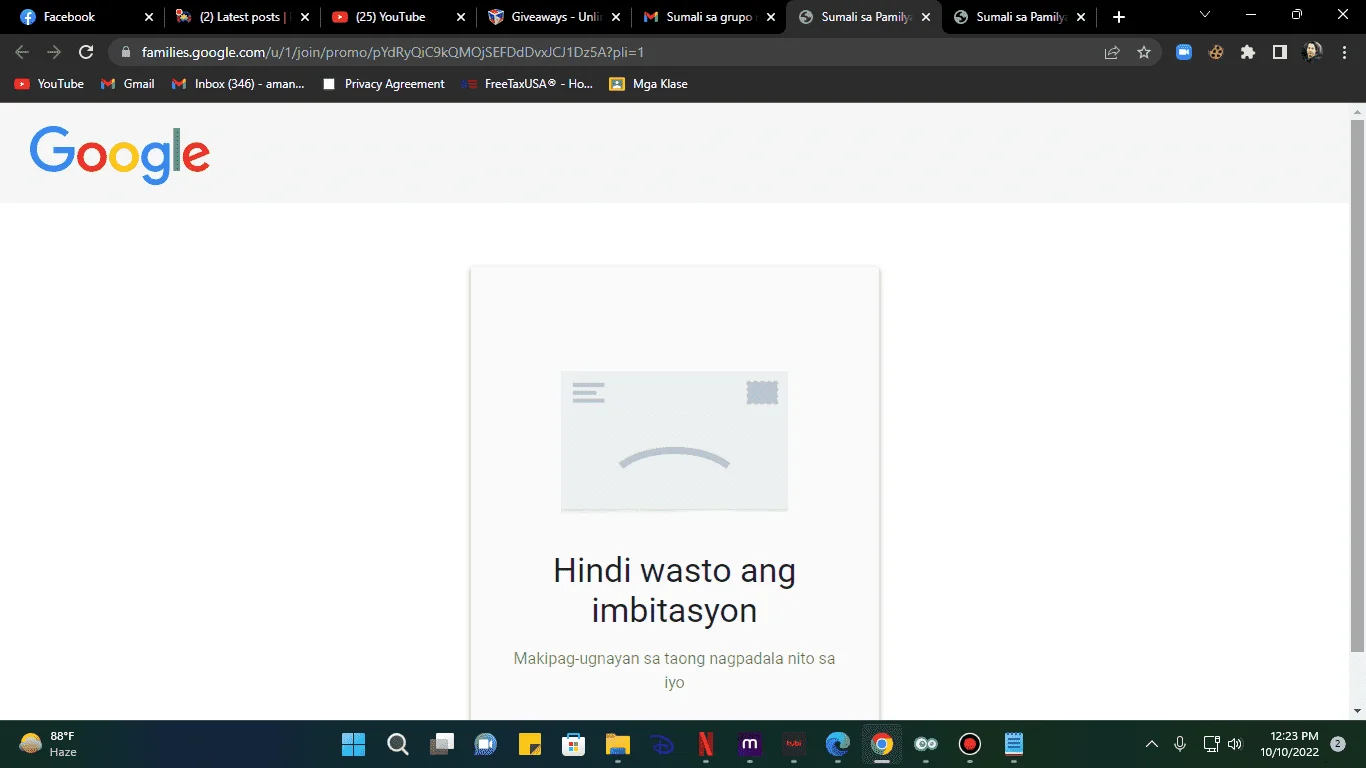Open the volume tray control

[x=1235, y=744]
